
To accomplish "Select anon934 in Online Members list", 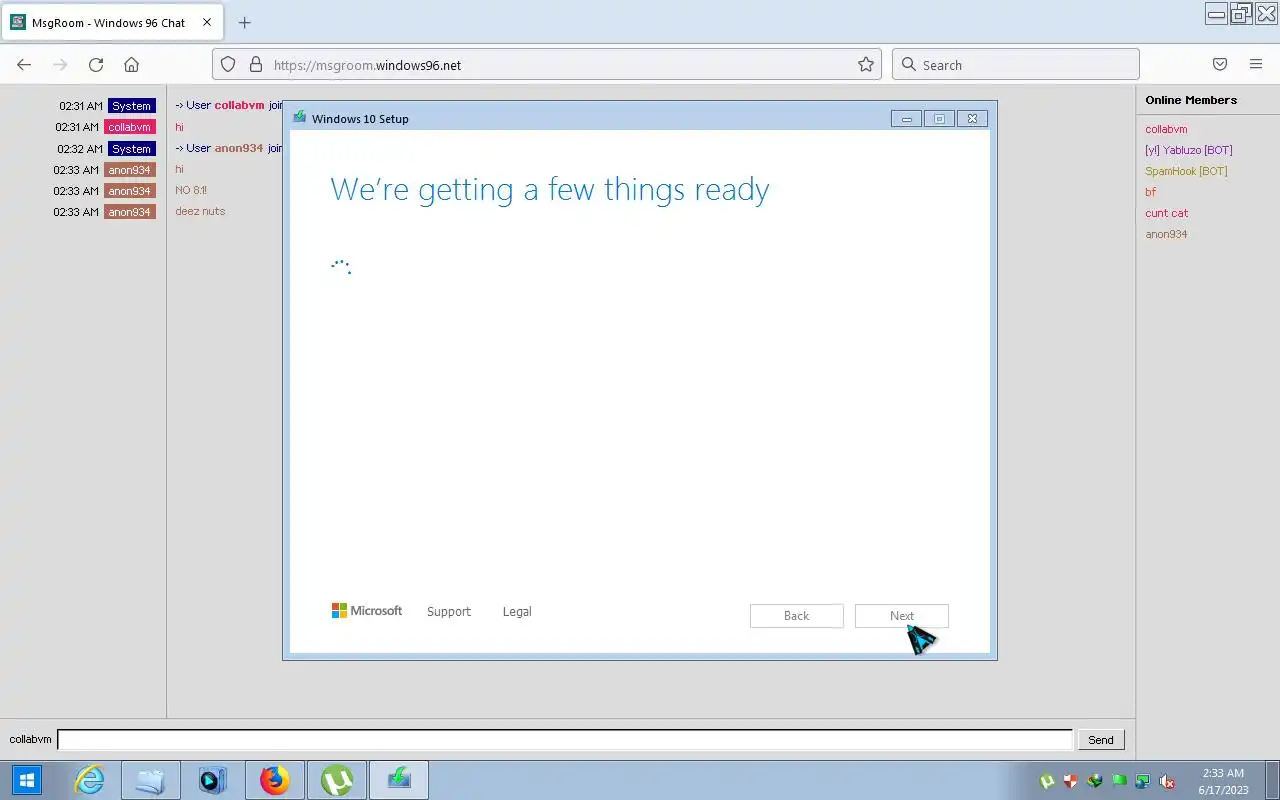I will [1166, 234].
